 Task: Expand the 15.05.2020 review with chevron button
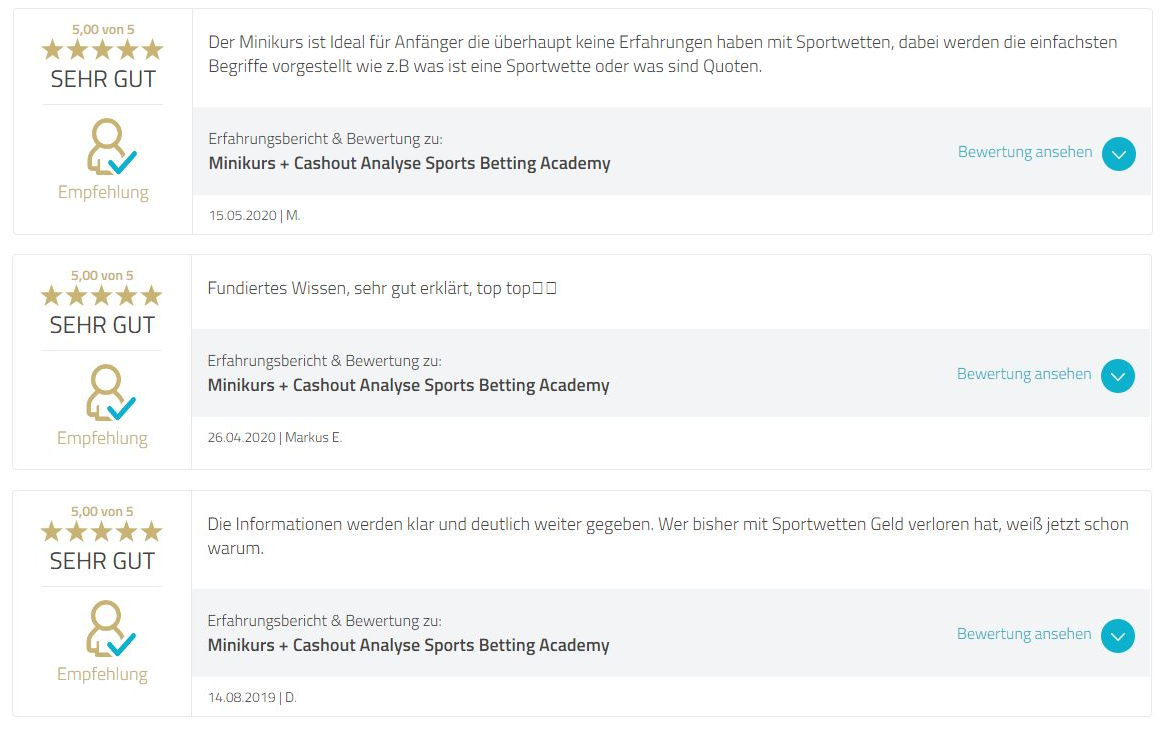tap(1119, 154)
